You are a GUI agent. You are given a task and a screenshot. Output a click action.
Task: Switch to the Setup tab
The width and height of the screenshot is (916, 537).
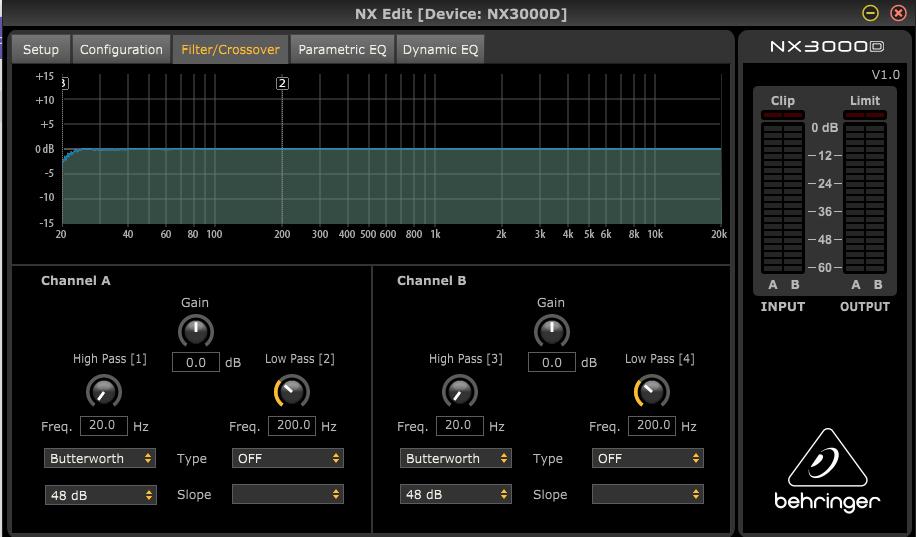41,49
